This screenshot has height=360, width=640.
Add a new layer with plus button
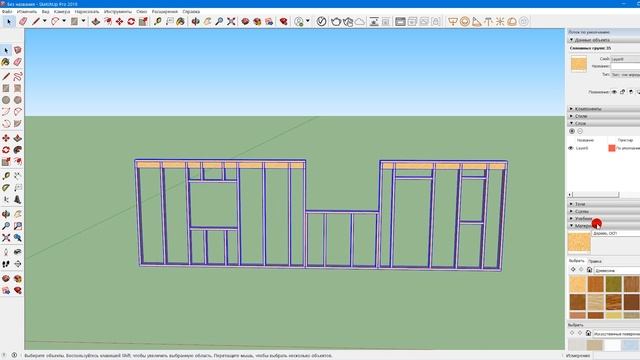572,131
